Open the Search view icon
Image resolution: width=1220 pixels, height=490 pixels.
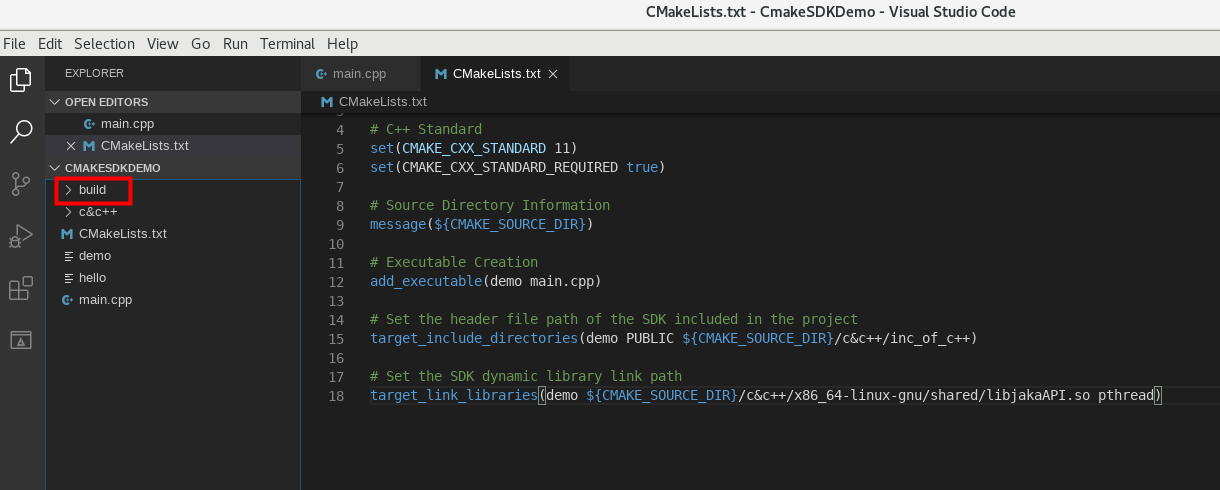click(x=21, y=132)
